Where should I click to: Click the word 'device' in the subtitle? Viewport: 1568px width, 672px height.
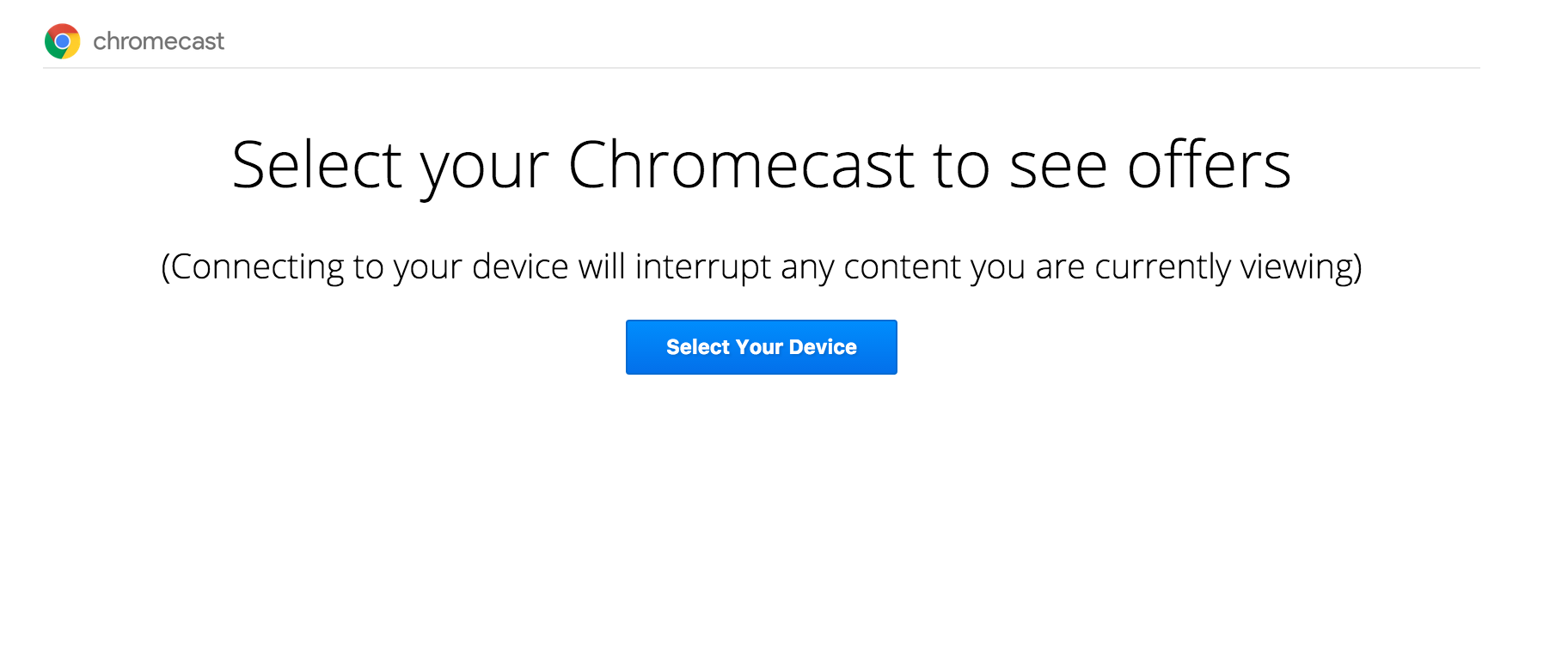(x=520, y=268)
